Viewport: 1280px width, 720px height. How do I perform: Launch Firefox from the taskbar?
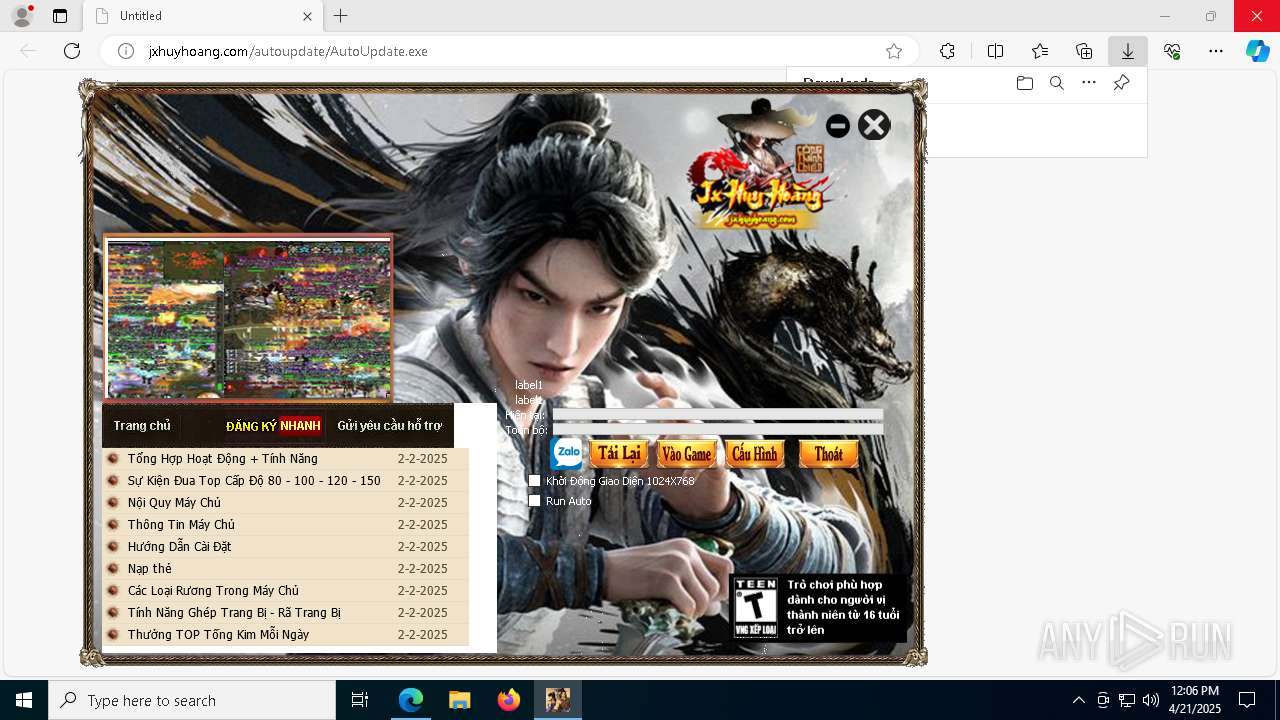(509, 700)
